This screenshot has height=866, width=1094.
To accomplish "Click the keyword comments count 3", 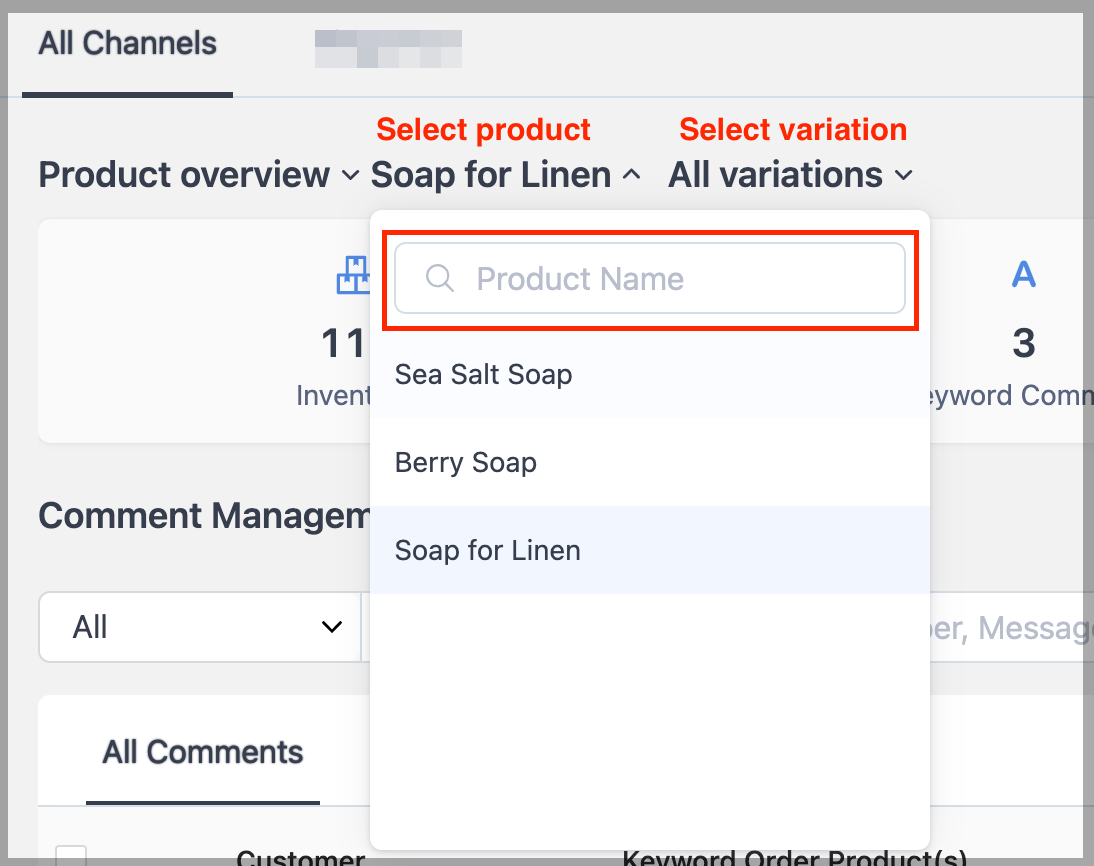I will point(1023,343).
